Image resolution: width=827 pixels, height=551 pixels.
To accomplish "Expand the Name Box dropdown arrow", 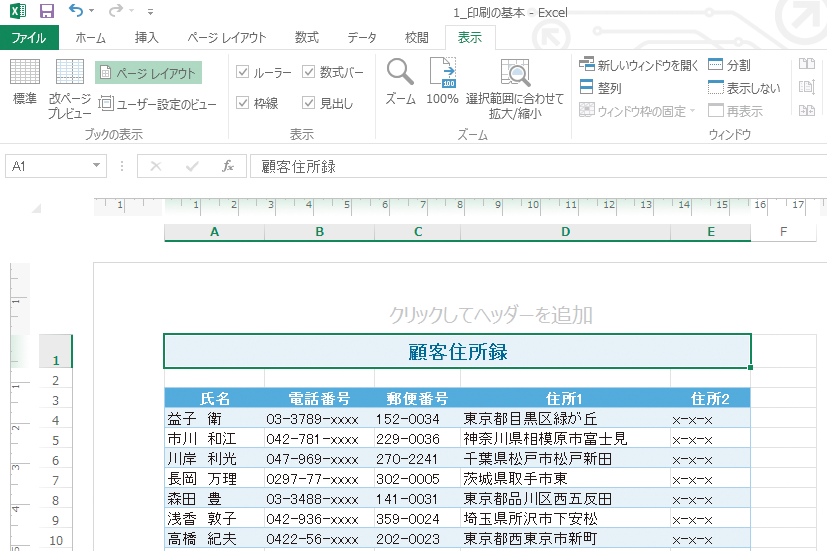I will (x=97, y=166).
